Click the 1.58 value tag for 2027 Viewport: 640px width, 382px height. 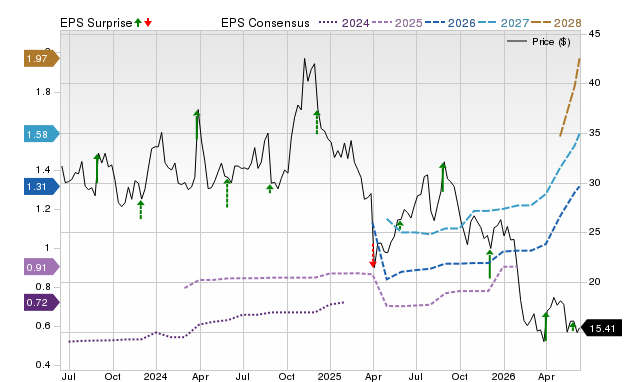click(x=42, y=134)
